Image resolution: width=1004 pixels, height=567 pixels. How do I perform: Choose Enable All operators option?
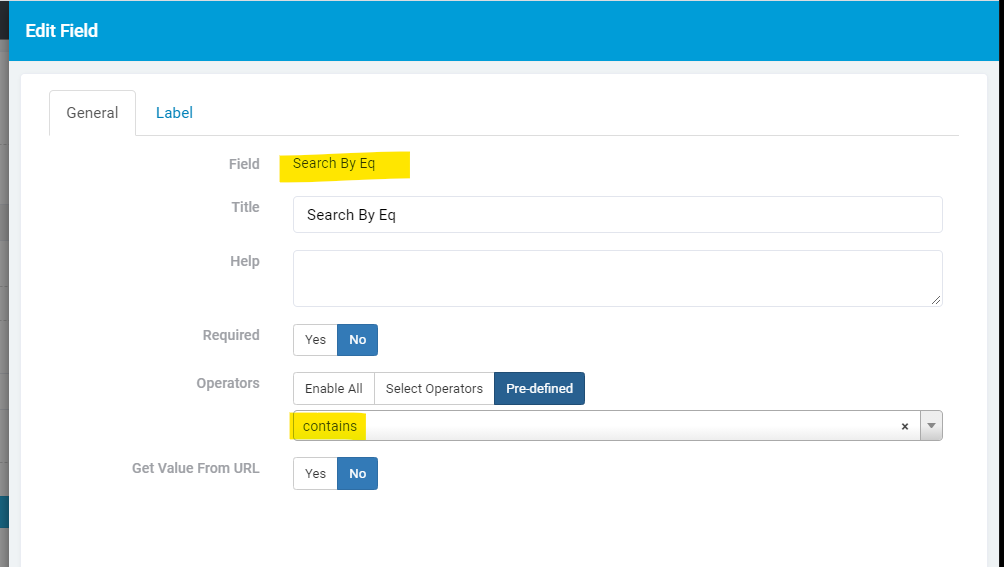point(334,388)
